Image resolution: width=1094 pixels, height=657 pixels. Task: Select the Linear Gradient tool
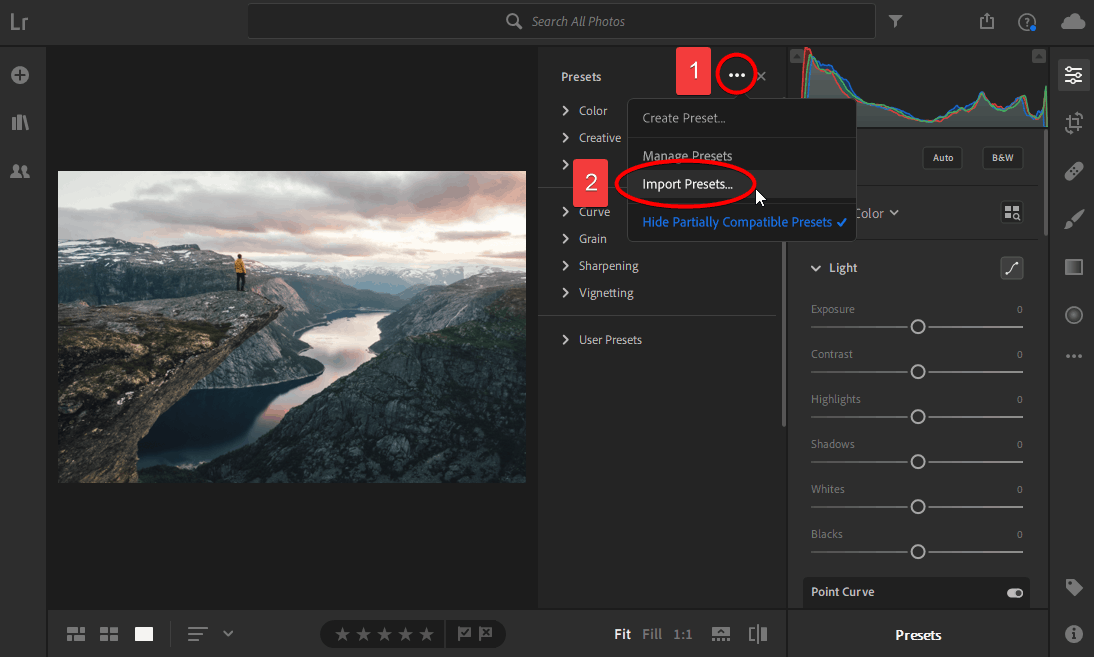(1074, 267)
